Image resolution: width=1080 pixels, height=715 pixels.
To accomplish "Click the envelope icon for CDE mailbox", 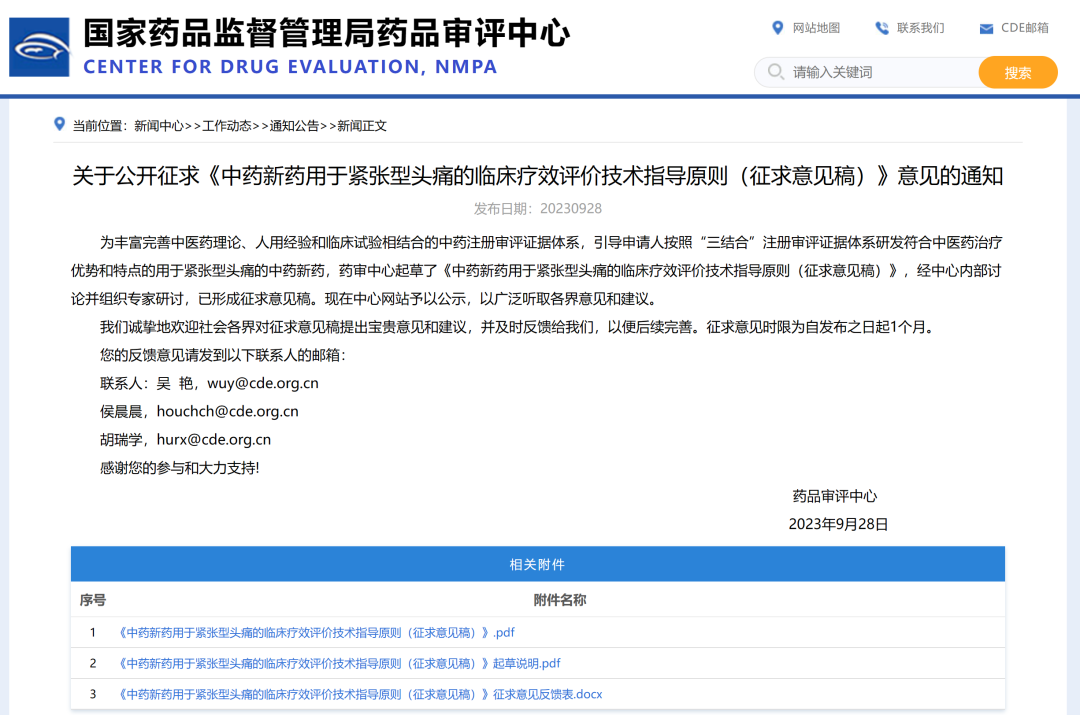I will pos(986,28).
